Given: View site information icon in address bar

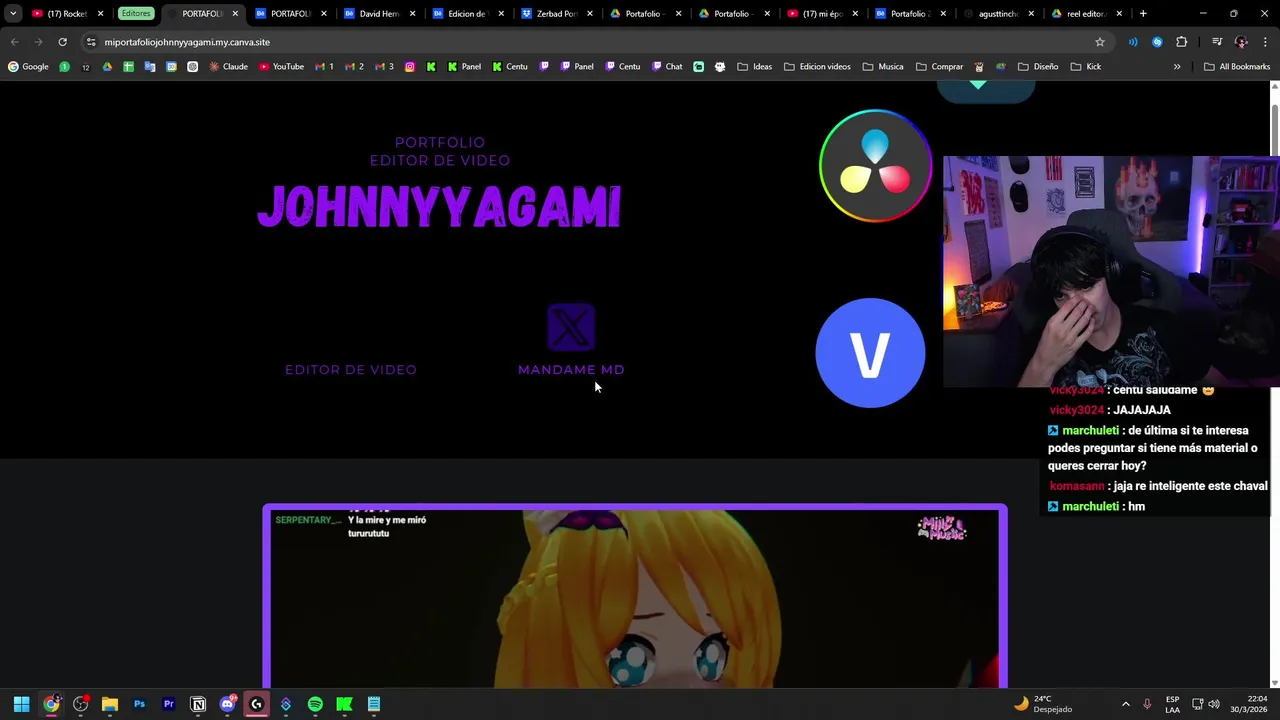Looking at the screenshot, I should [91, 42].
